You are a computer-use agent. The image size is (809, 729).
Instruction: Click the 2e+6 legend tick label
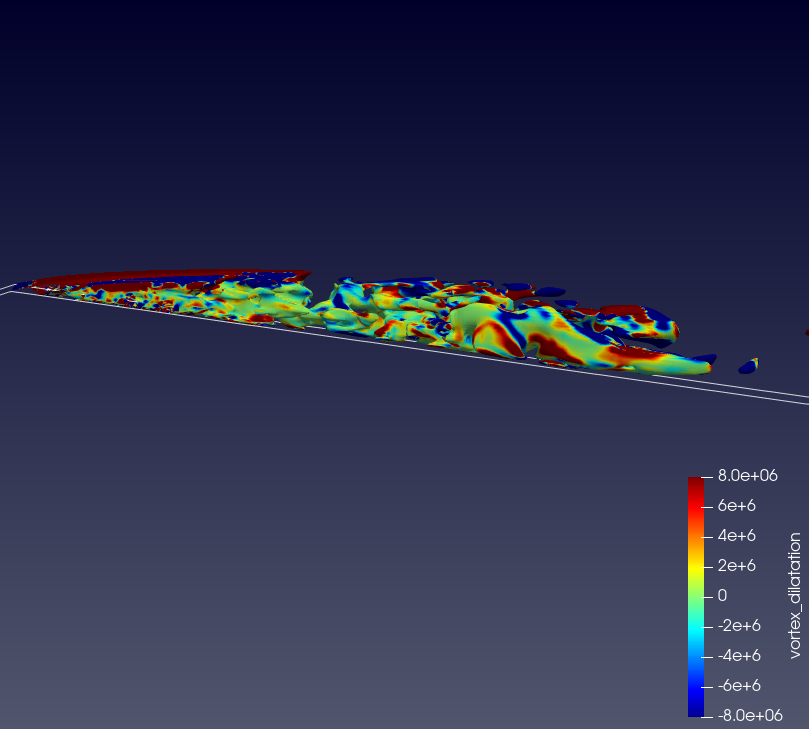coord(738,566)
